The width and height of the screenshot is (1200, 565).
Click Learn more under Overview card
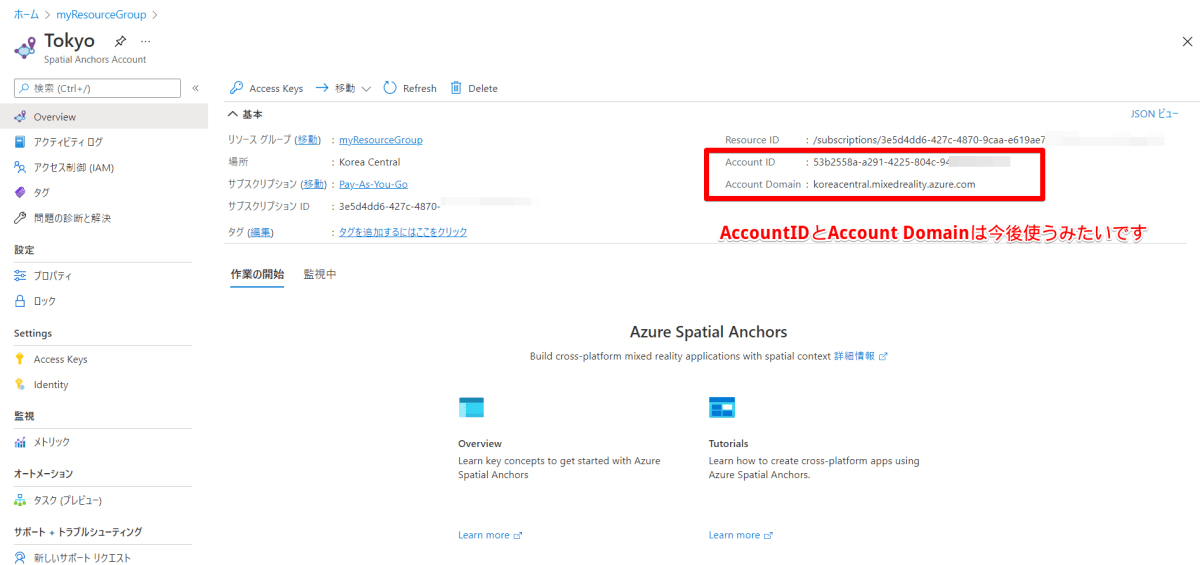pos(490,535)
